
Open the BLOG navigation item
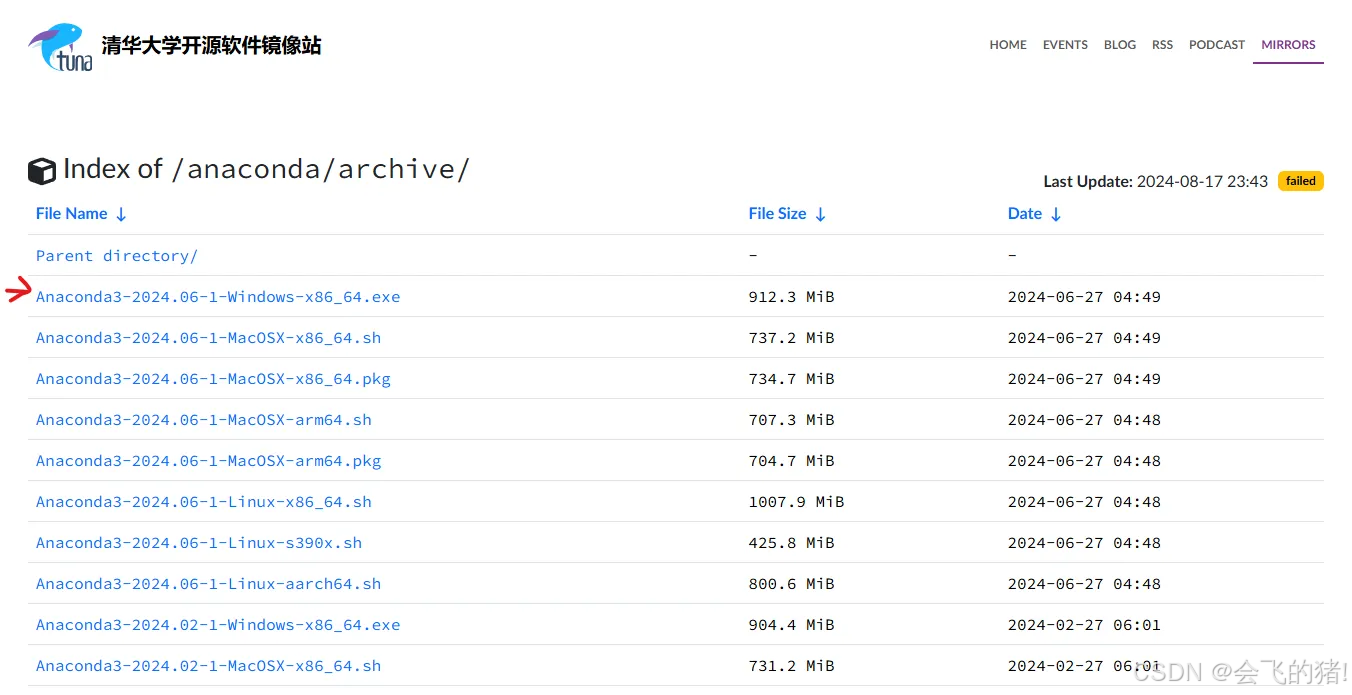1120,45
